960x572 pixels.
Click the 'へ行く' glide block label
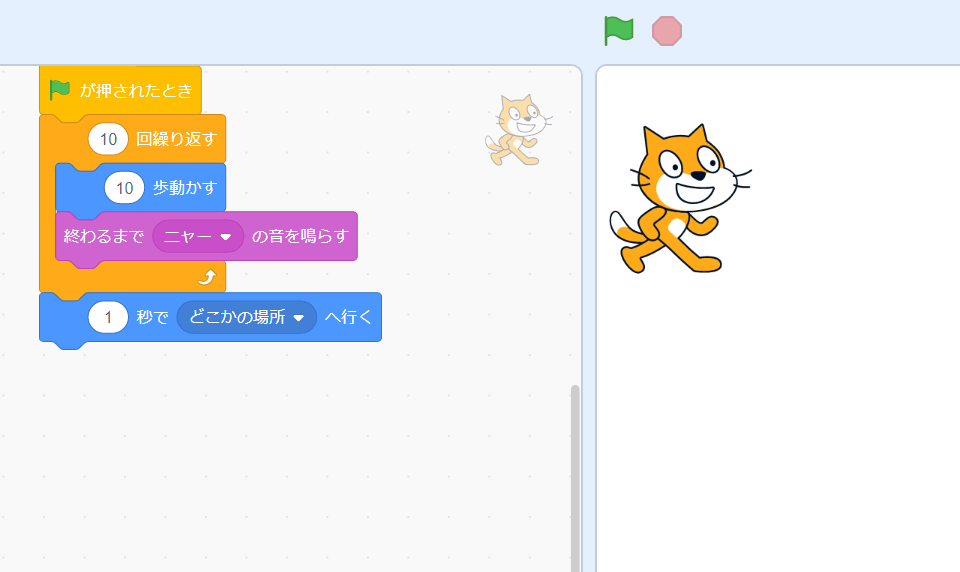point(348,317)
